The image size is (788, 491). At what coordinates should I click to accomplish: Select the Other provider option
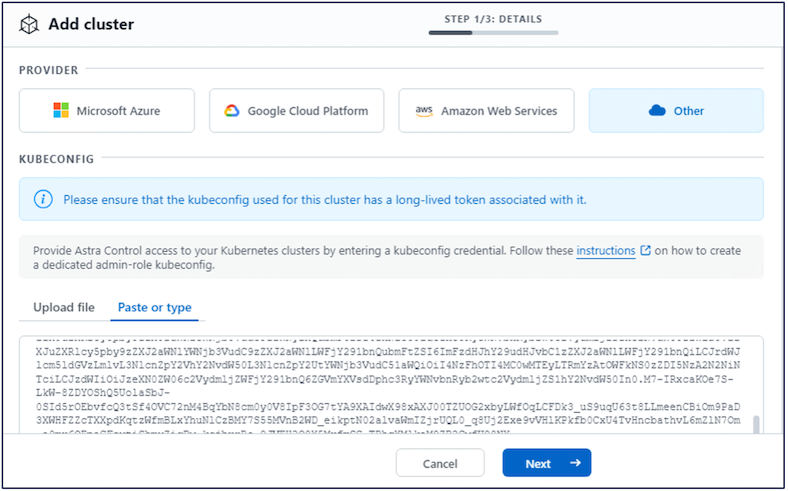coord(676,111)
